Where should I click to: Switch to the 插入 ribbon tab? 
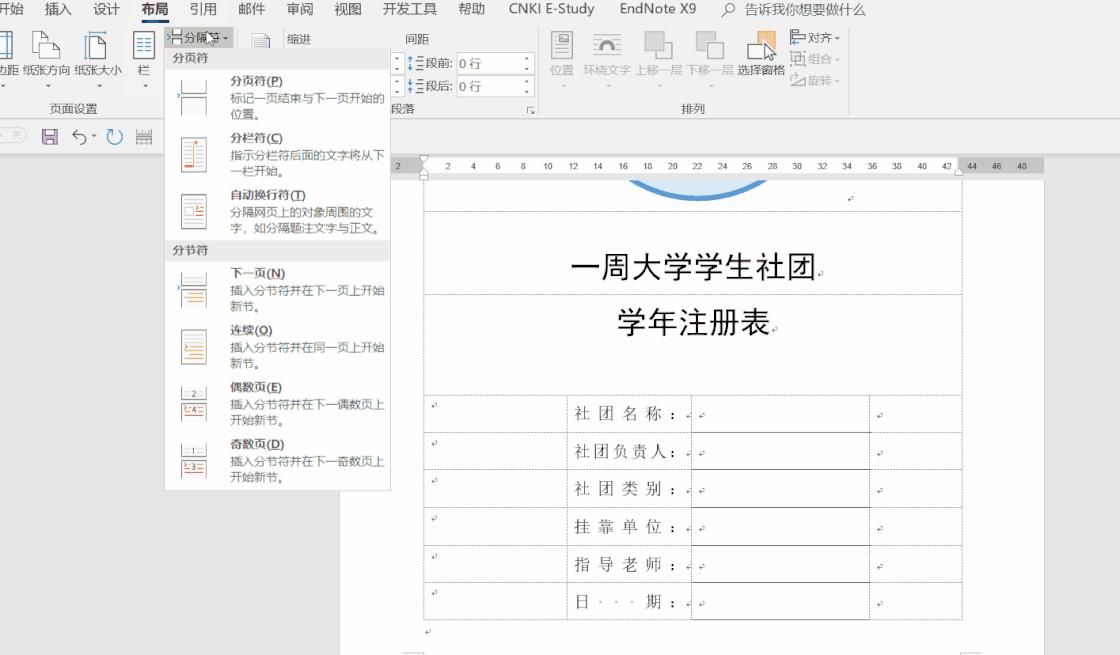[56, 9]
